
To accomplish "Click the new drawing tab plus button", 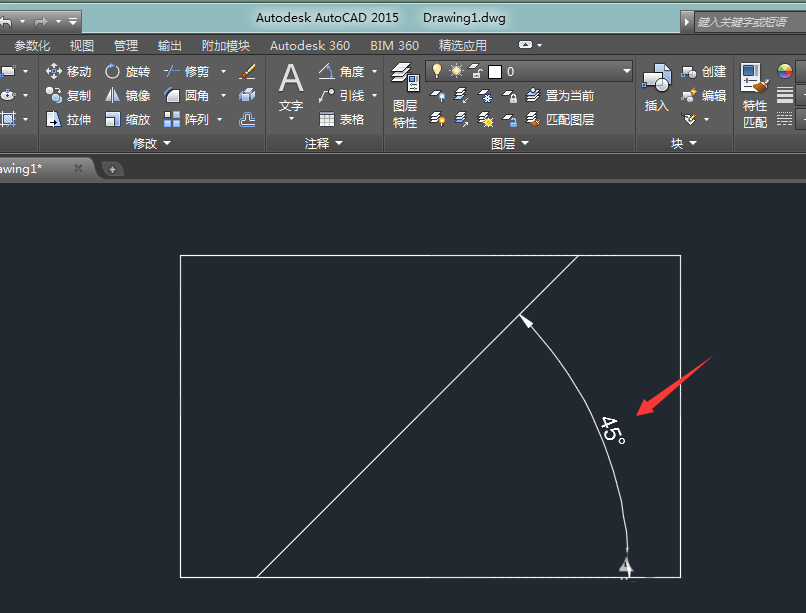I will point(112,168).
